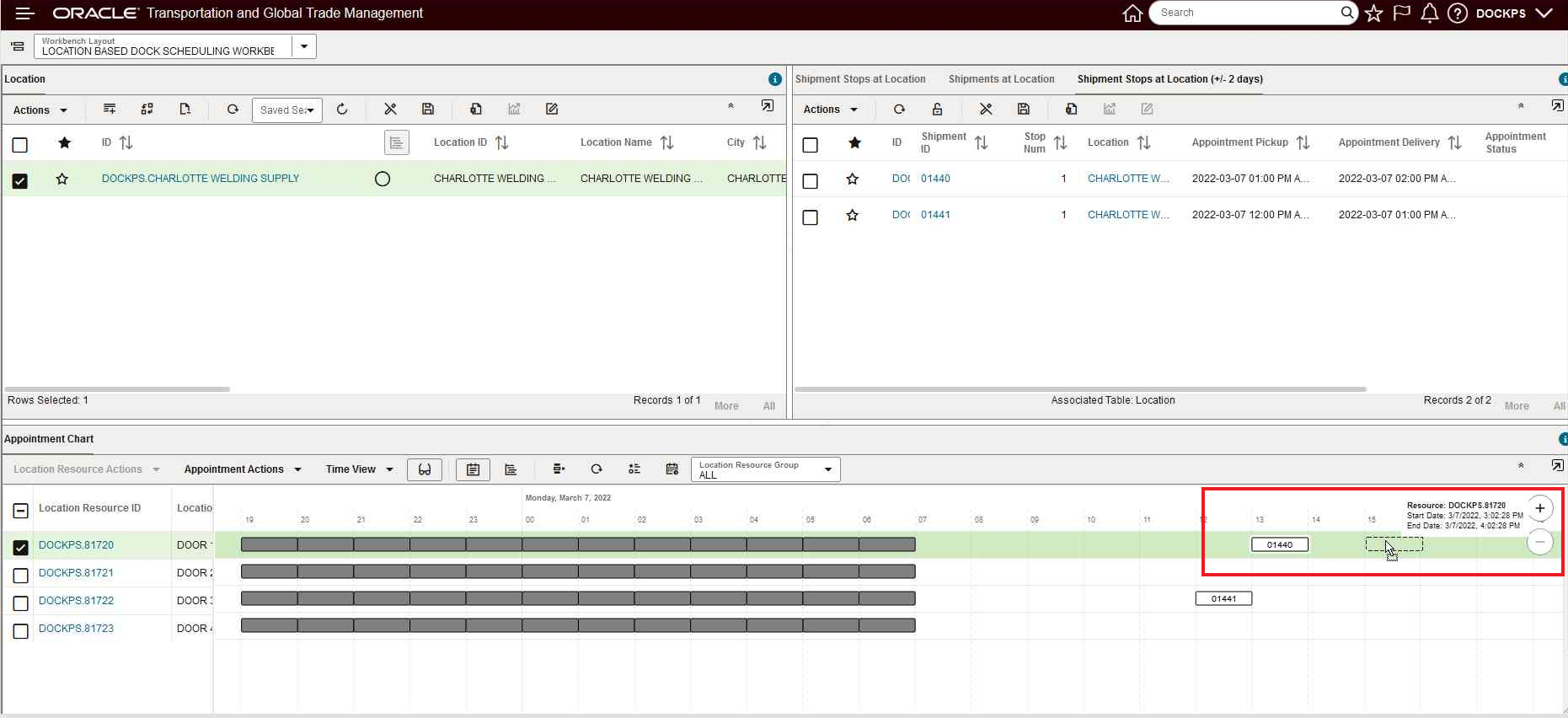The height and width of the screenshot is (718, 1568).
Task: Open the Time View dropdown
Action: 360,469
